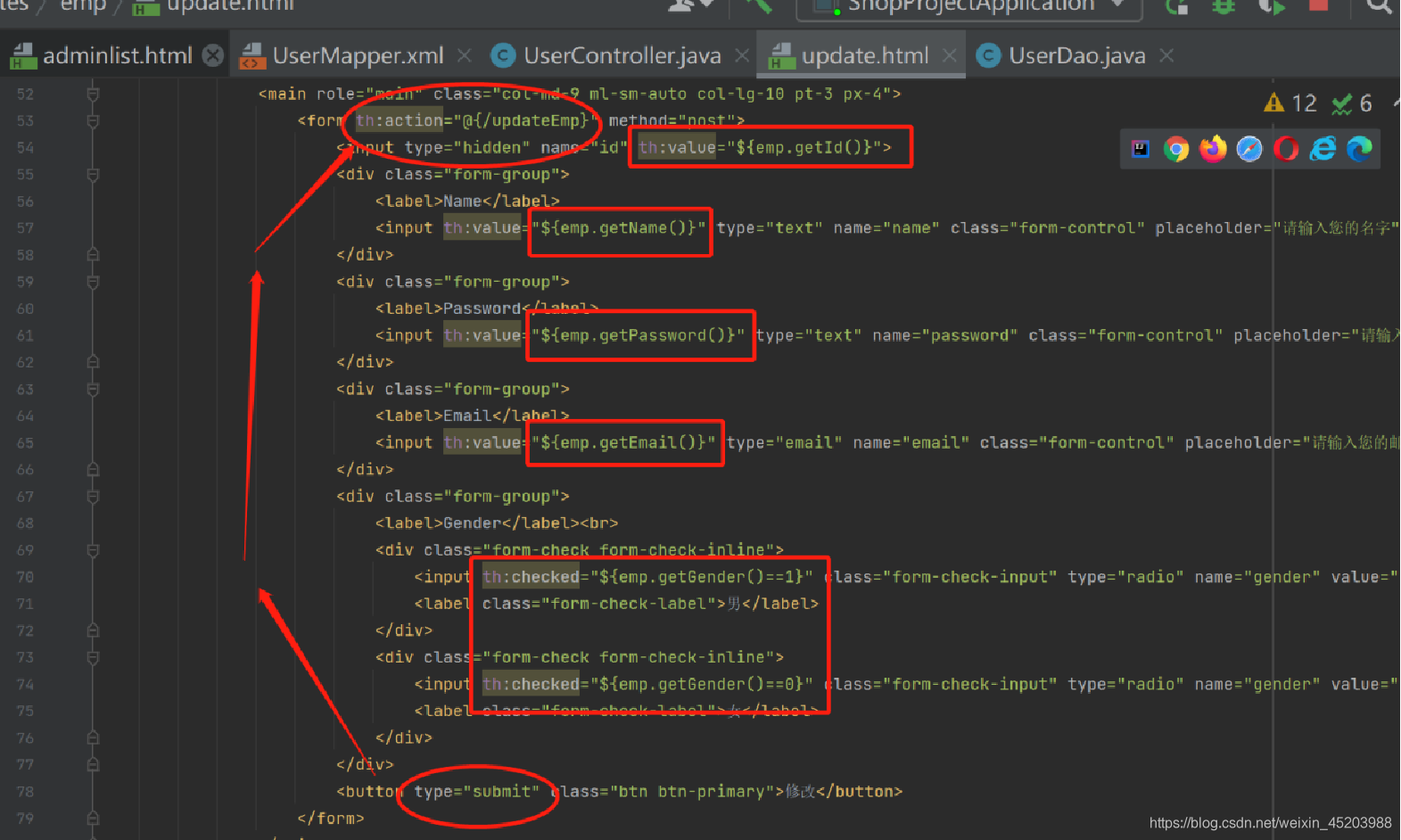Open page in Internet Explorer icon

[x=1323, y=149]
